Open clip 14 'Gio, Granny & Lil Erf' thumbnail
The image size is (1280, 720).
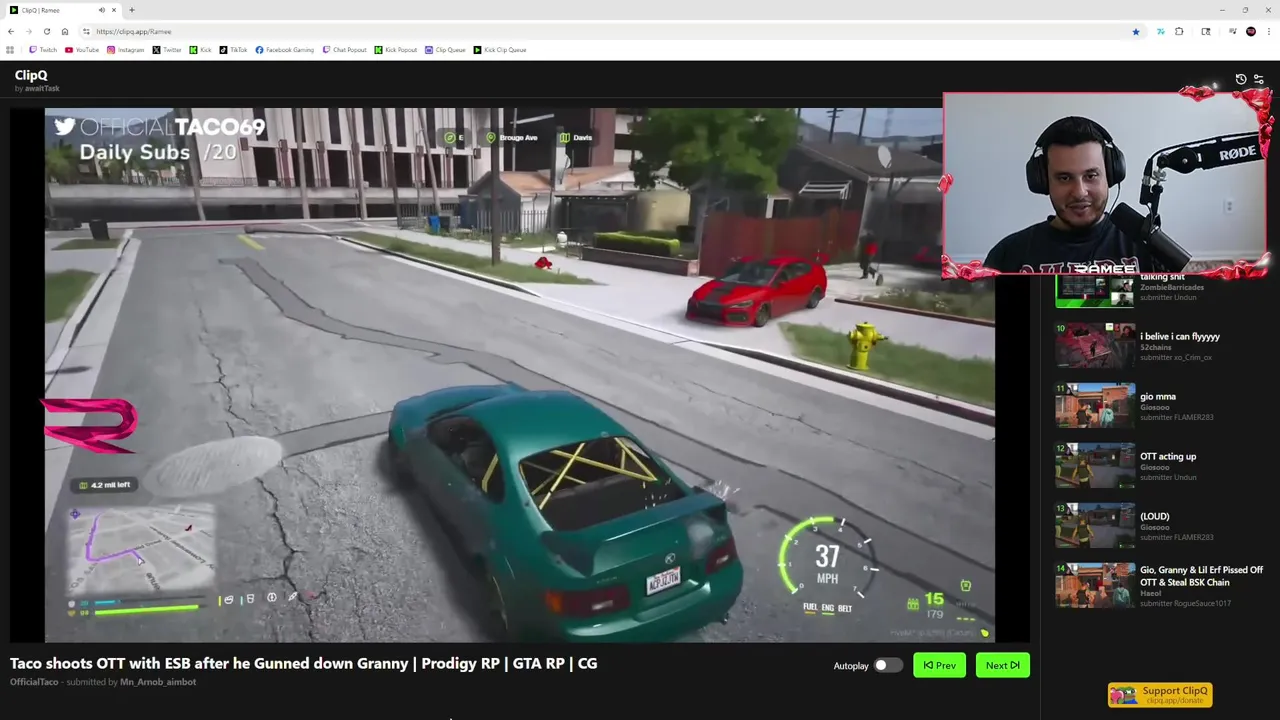tap(1095, 585)
